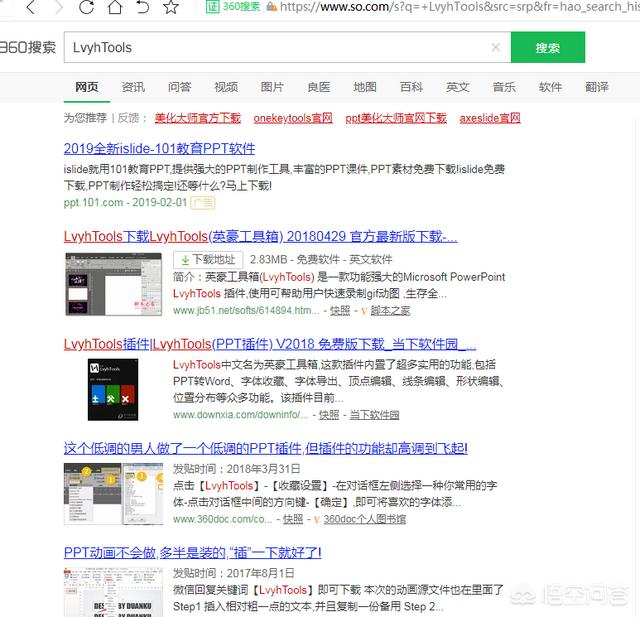Open the 音乐 tab

504,87
